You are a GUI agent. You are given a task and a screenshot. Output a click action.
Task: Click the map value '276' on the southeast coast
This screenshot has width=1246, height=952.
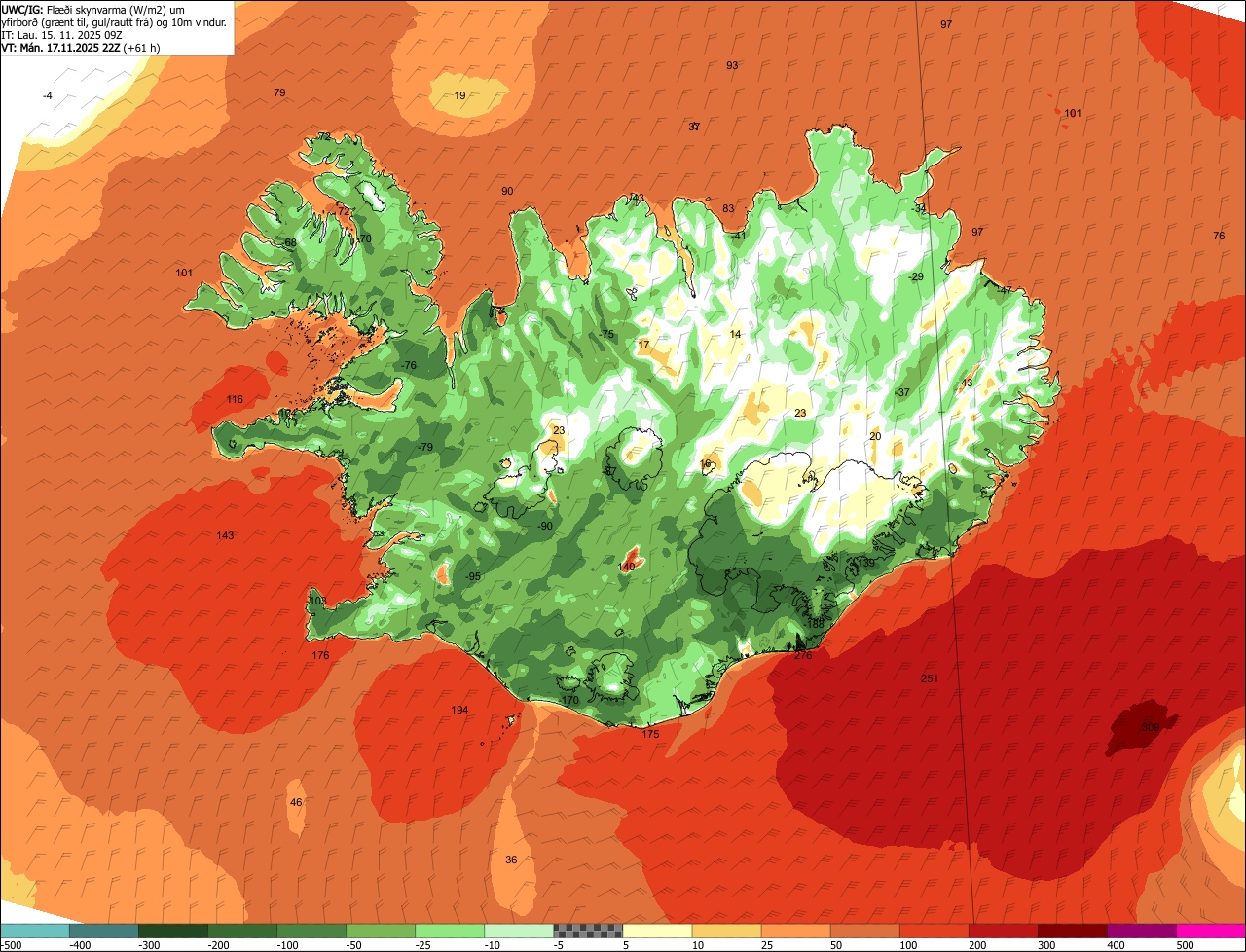(803, 655)
